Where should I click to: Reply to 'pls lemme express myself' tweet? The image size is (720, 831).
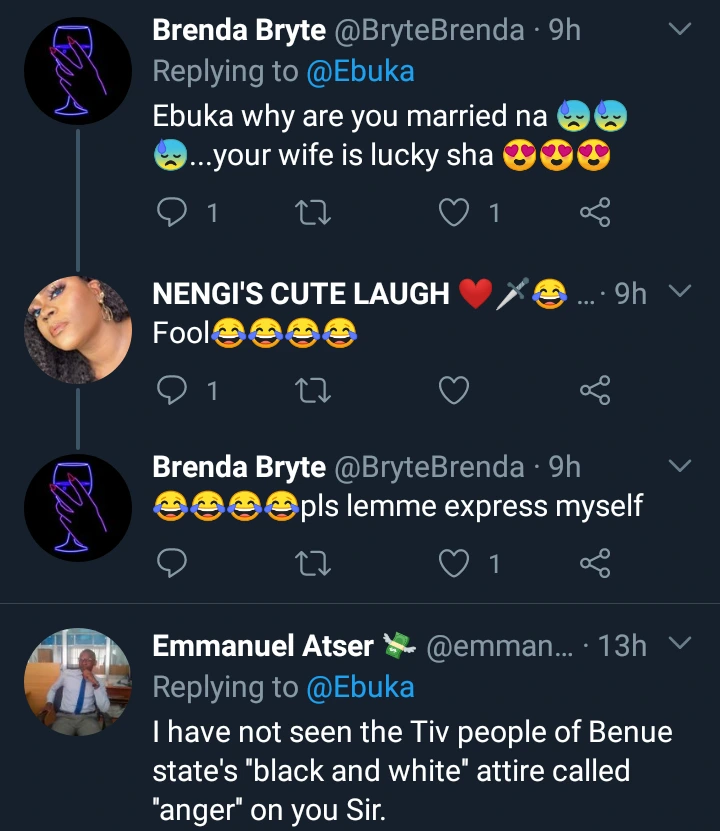[173, 564]
